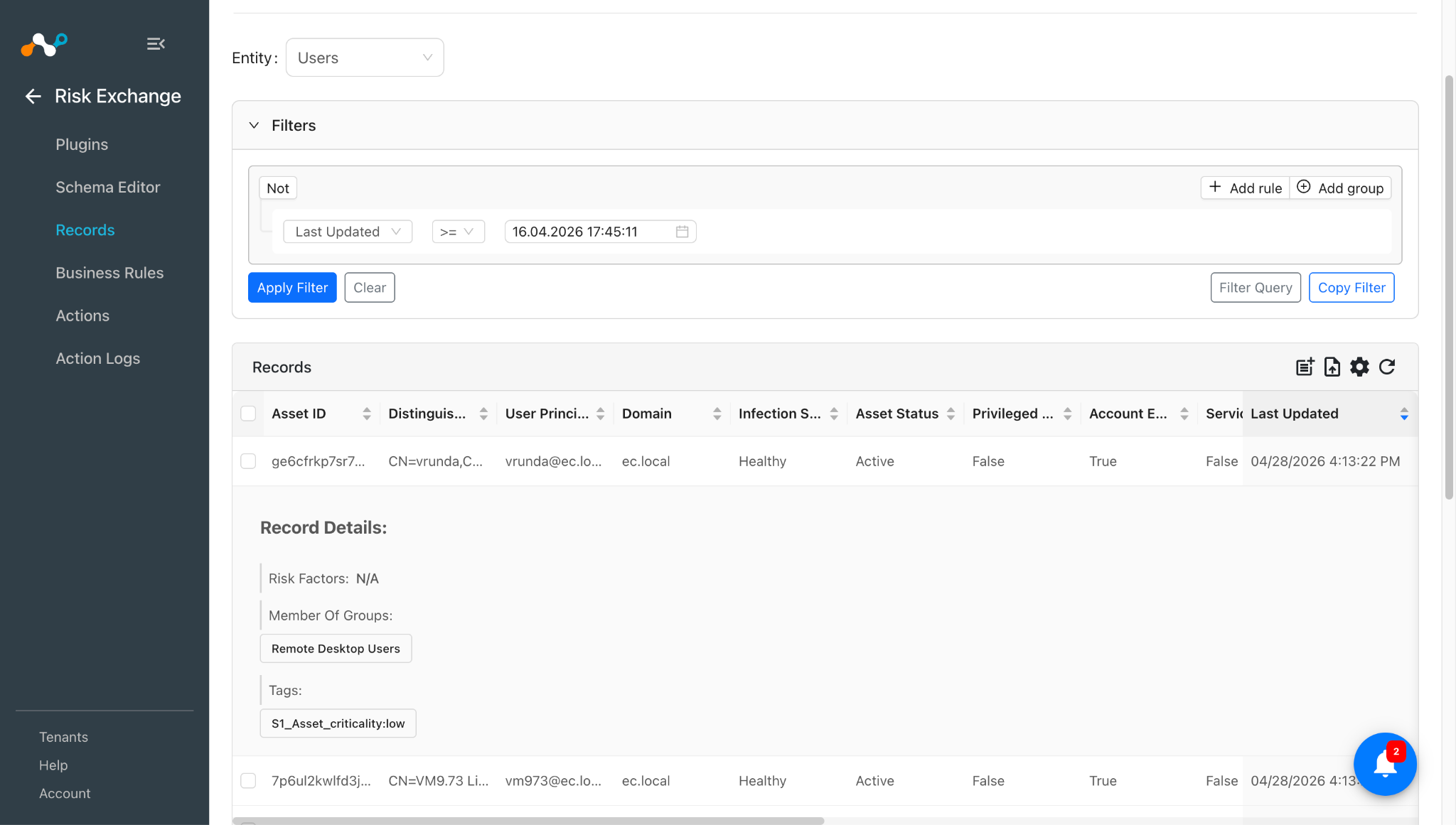Open Business Rules page
The image size is (1456, 825).
click(x=109, y=273)
